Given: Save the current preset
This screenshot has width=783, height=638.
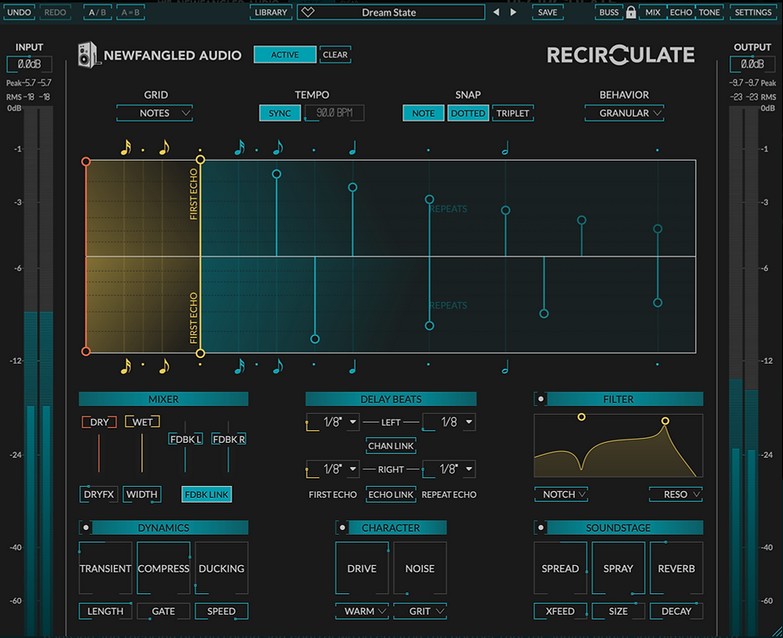Looking at the screenshot, I should (547, 12).
